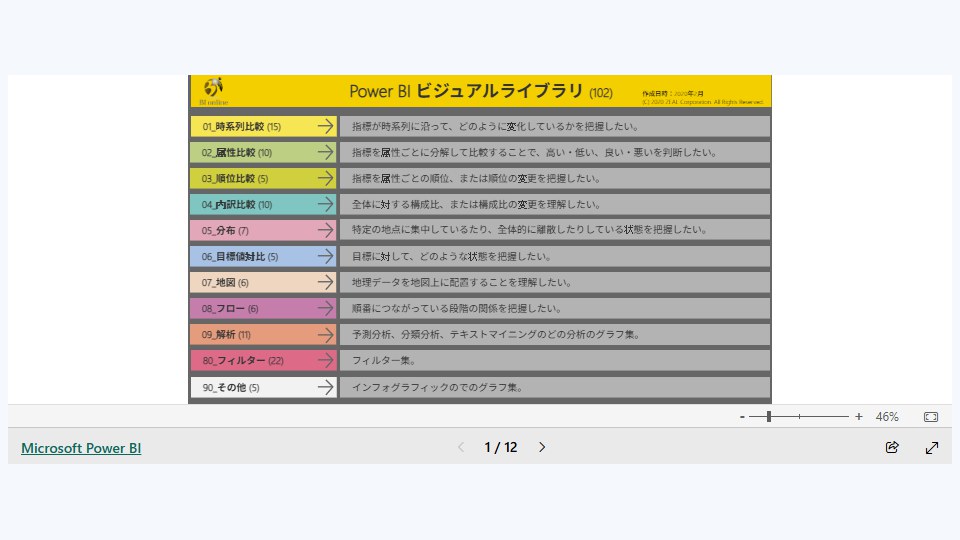Open 03_順位比較 (5) category

(263, 178)
